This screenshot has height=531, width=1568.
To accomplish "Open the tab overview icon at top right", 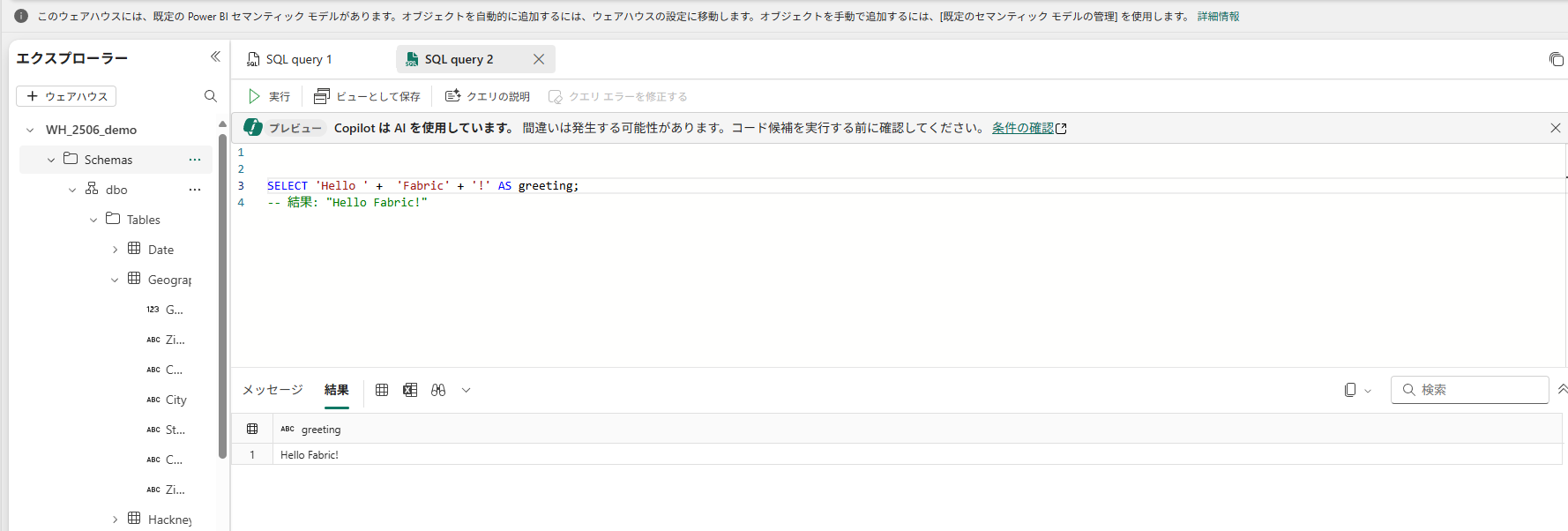I will [x=1557, y=59].
